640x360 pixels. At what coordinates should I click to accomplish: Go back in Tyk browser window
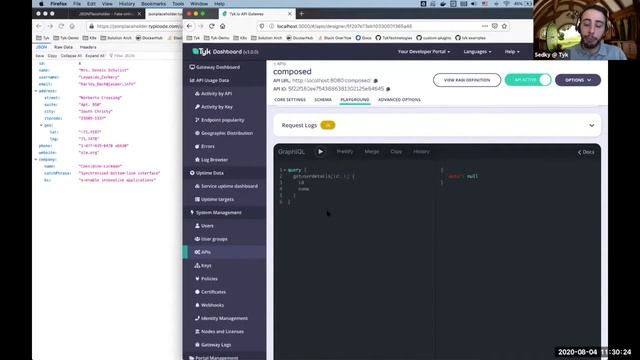pos(189,26)
